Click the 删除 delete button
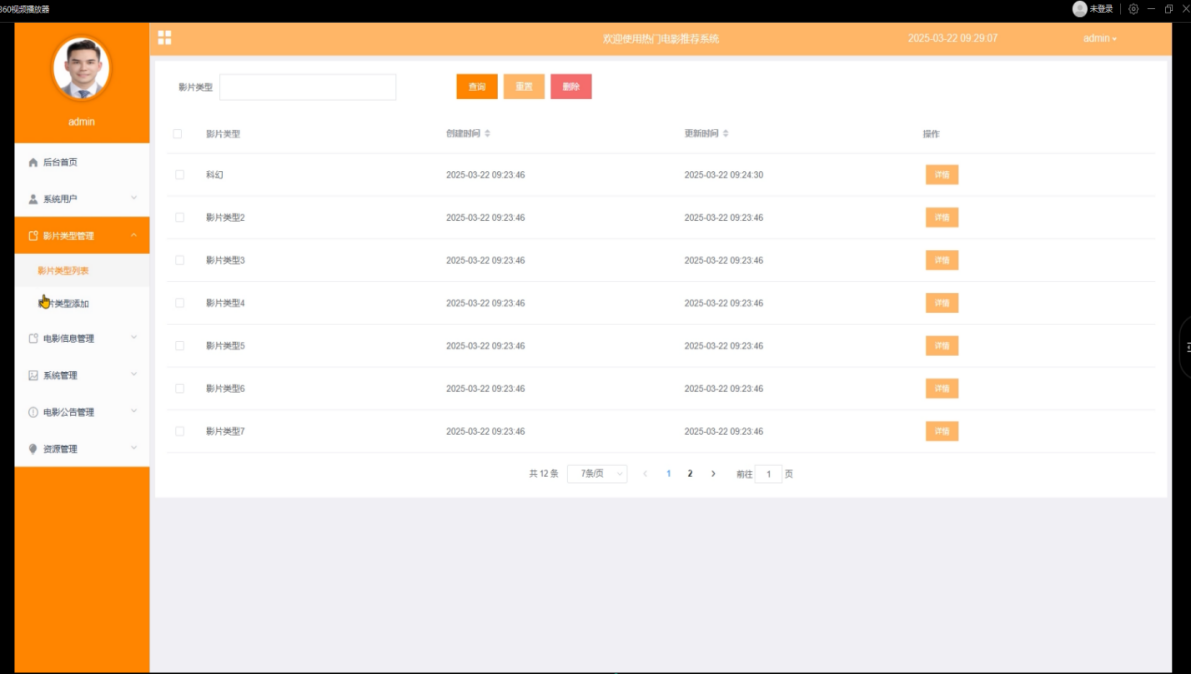1191x674 pixels. [x=571, y=87]
